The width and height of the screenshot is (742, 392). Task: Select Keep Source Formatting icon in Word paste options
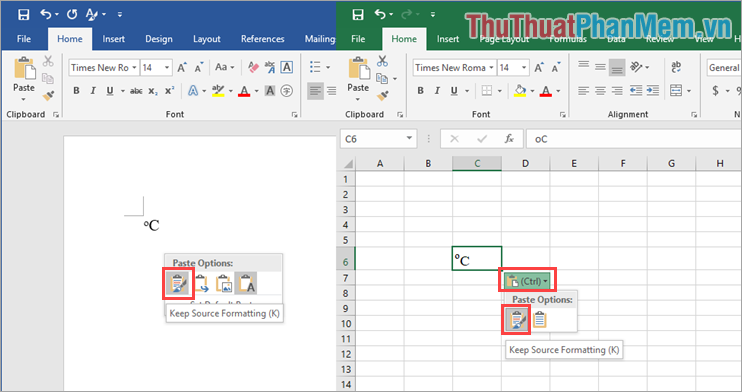coord(178,284)
